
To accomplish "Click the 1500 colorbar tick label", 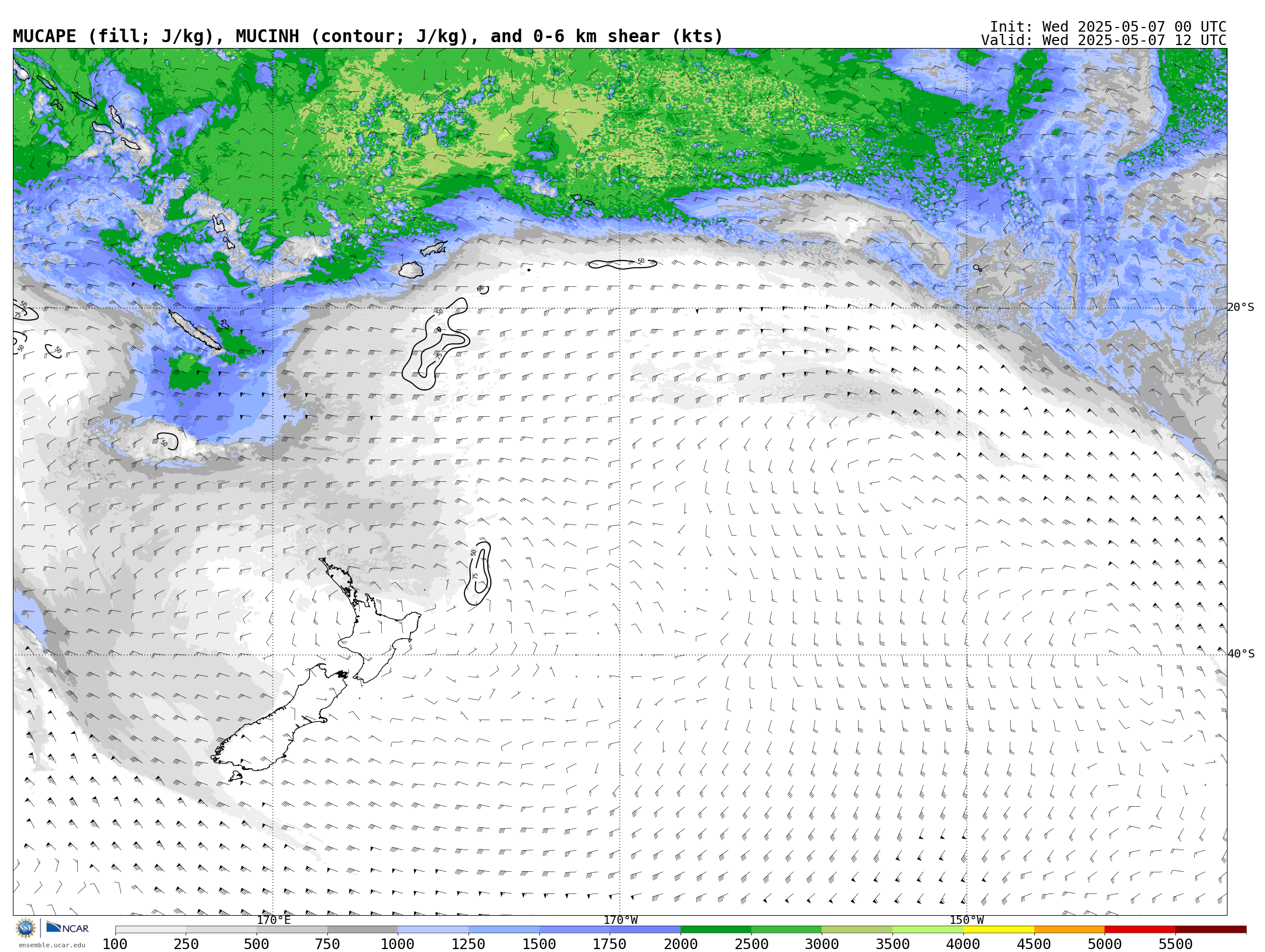I will (x=539, y=944).
